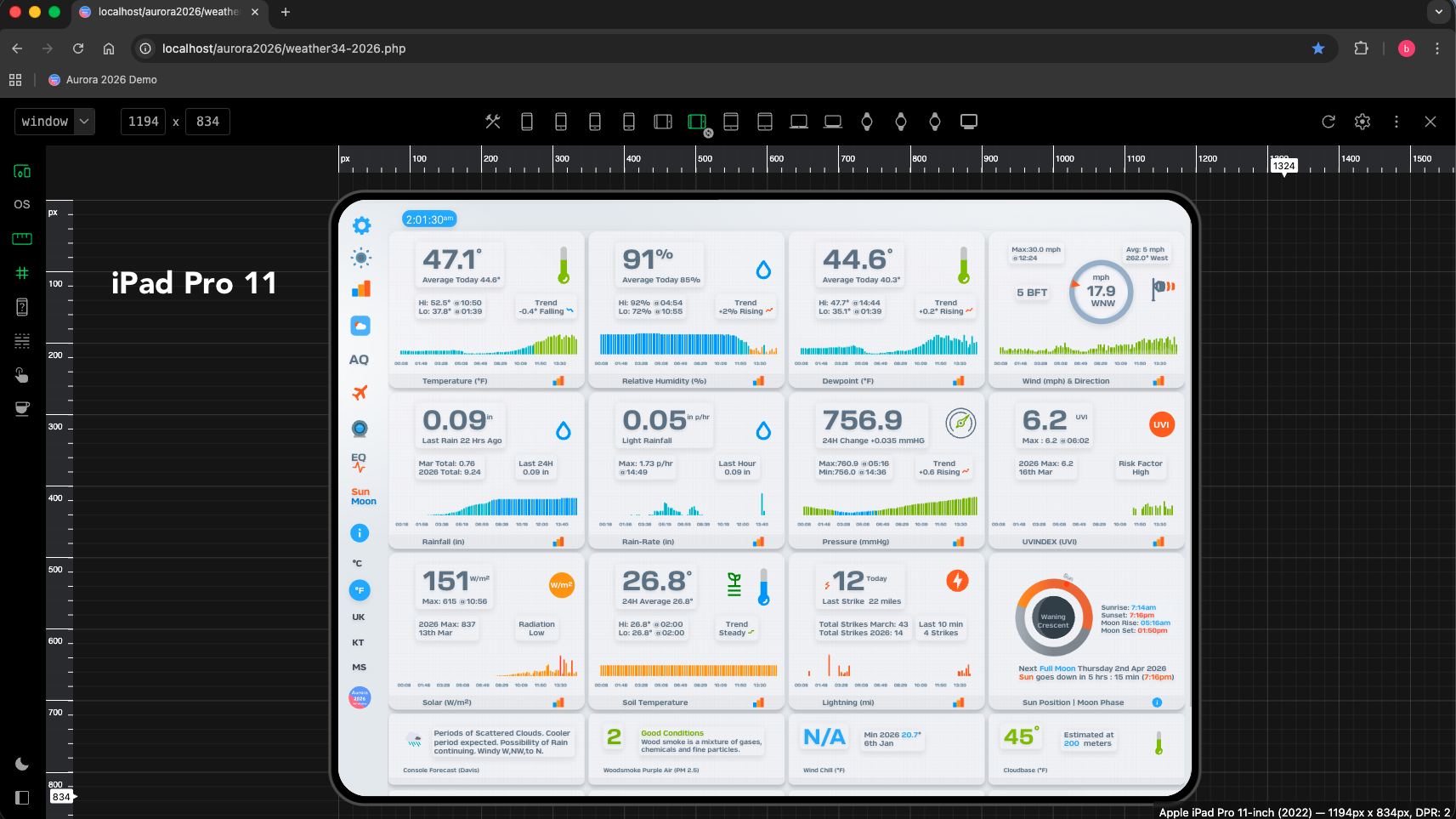
Task: Open the airplane flight radar icon
Action: [x=360, y=393]
